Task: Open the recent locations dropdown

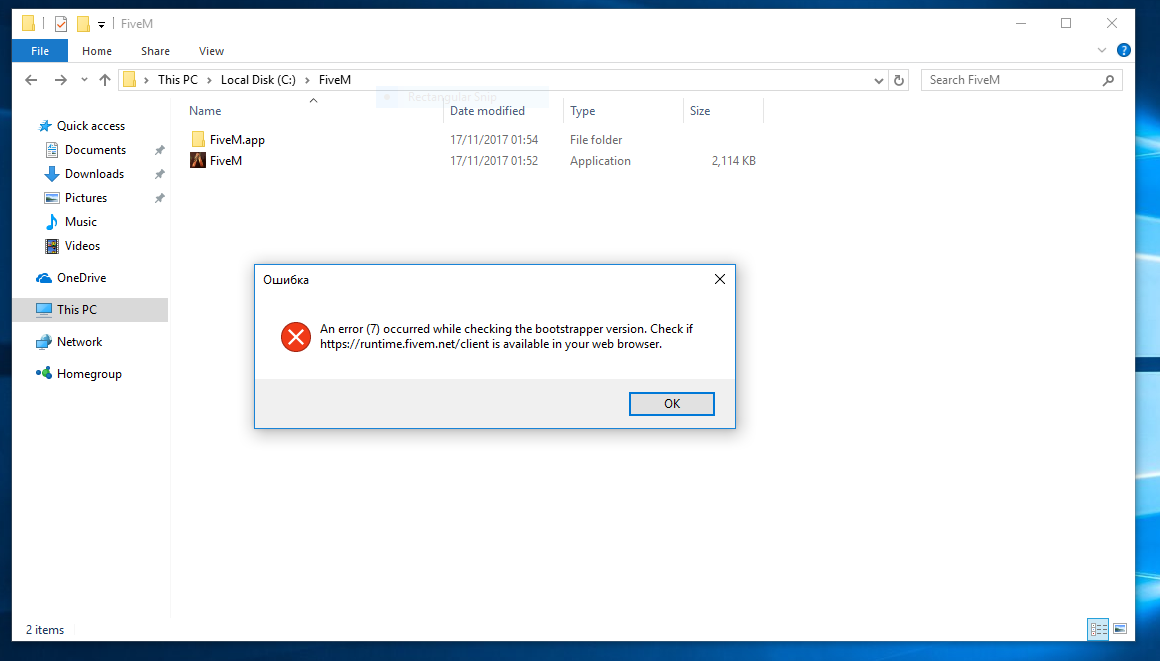Action: click(x=84, y=80)
